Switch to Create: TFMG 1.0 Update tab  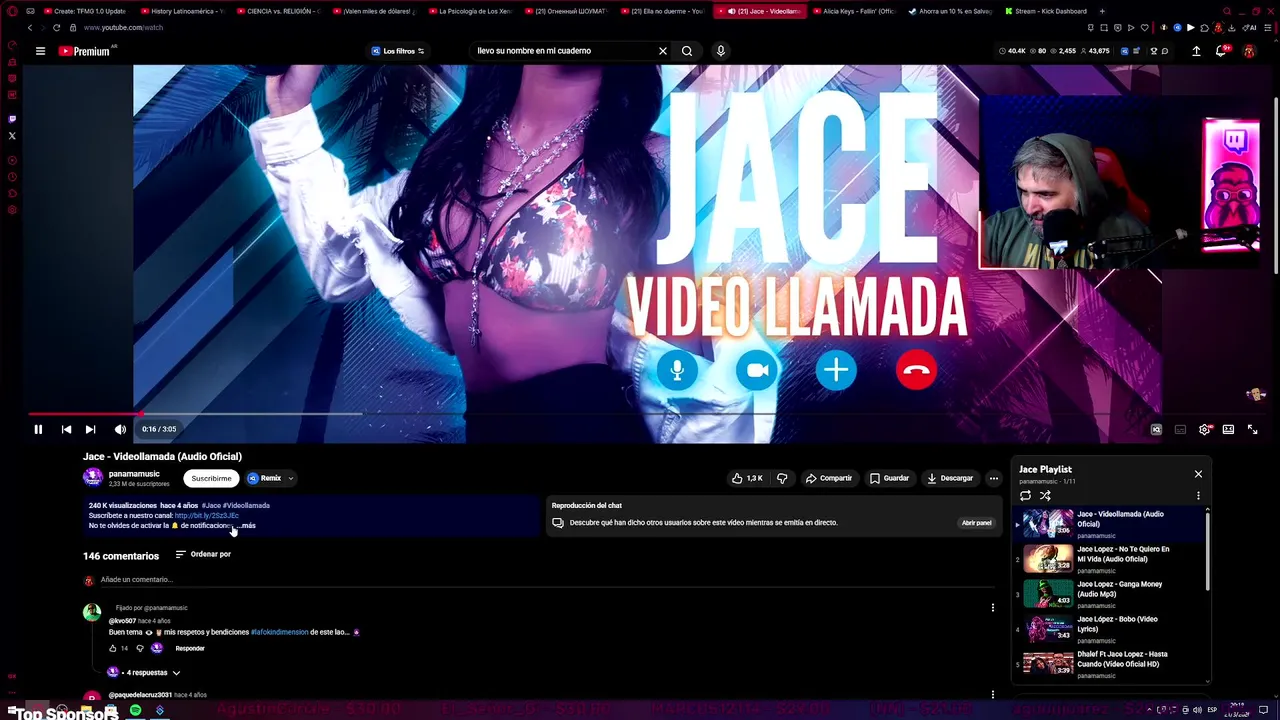(87, 11)
